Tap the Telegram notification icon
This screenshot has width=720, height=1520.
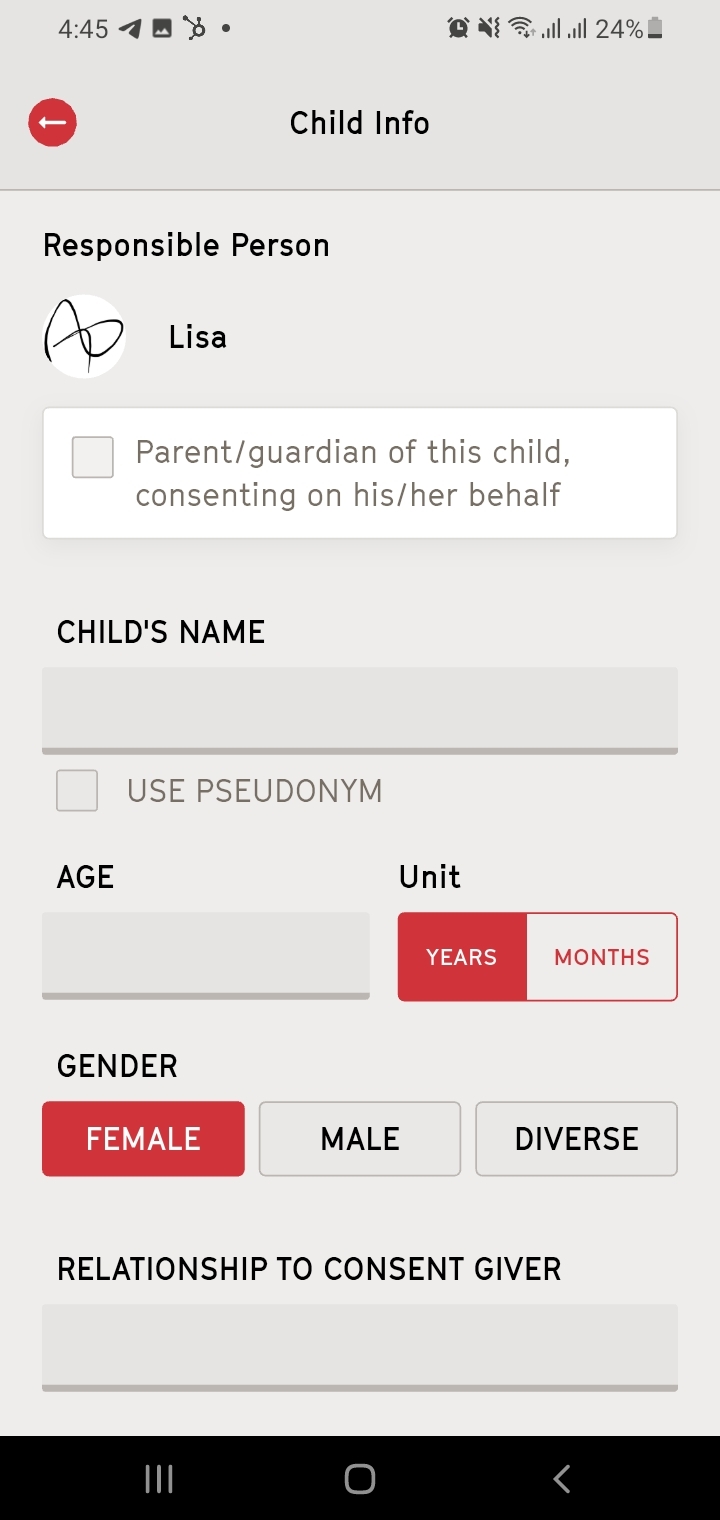pyautogui.click(x=130, y=29)
